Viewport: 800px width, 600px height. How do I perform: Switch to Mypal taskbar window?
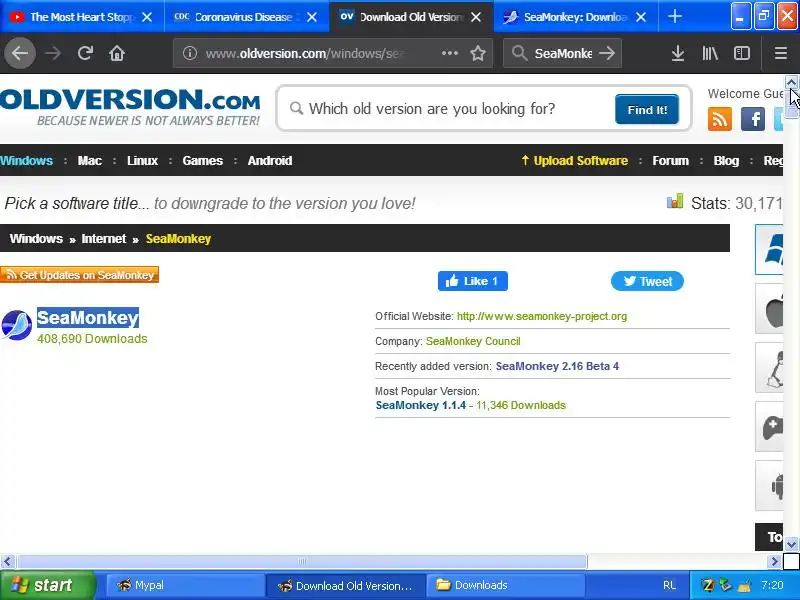(x=184, y=585)
